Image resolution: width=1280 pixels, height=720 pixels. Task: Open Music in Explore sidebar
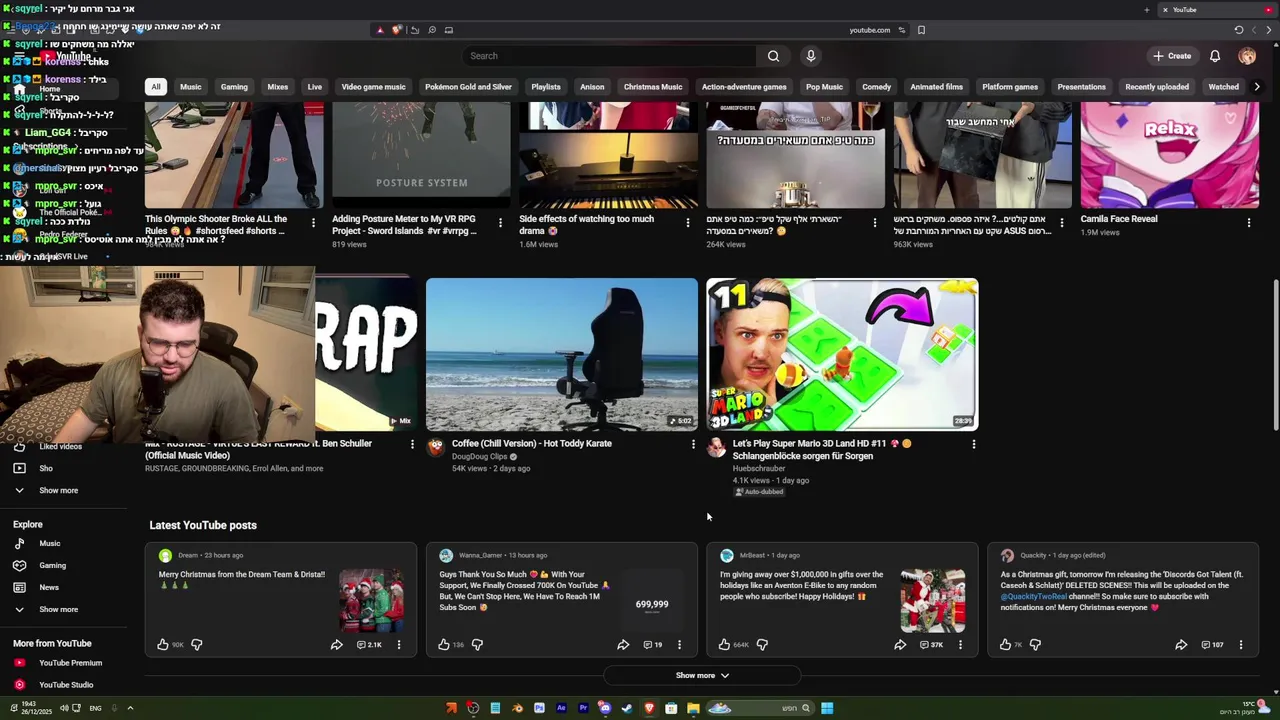tap(49, 544)
